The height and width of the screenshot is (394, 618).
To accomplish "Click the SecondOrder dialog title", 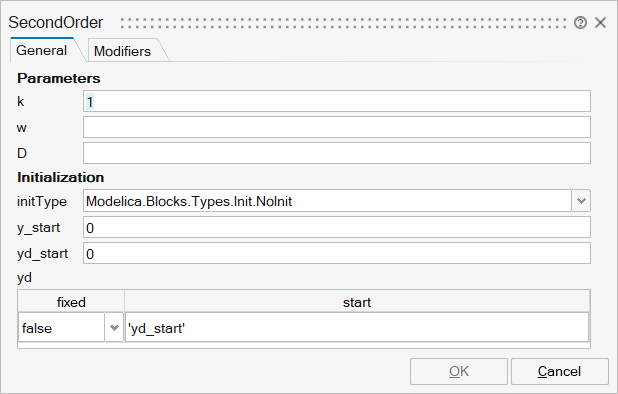I will (56, 22).
